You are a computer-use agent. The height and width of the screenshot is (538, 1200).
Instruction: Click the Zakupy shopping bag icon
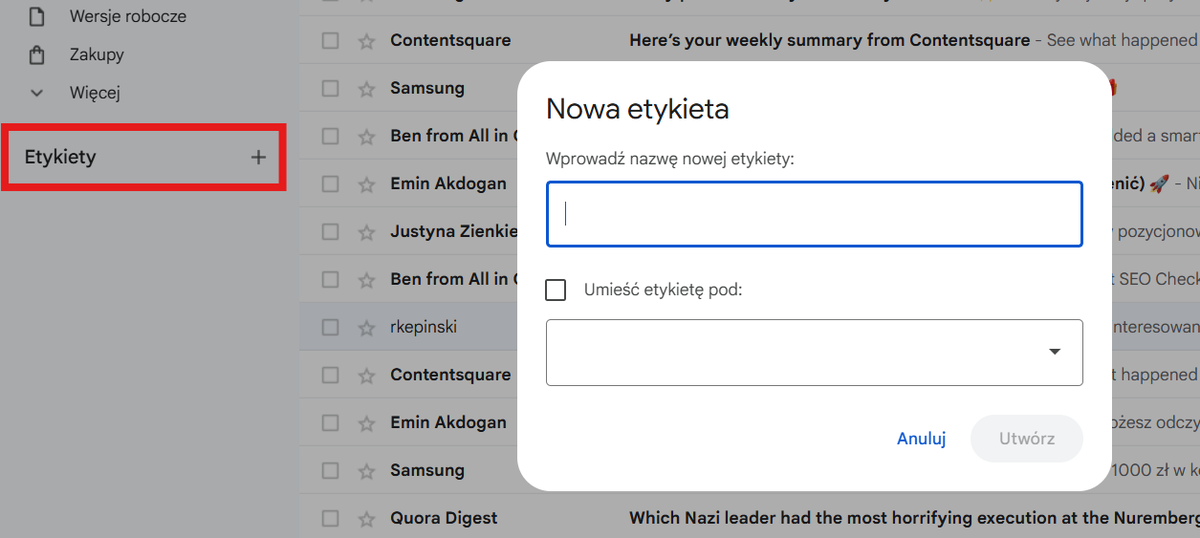click(38, 55)
